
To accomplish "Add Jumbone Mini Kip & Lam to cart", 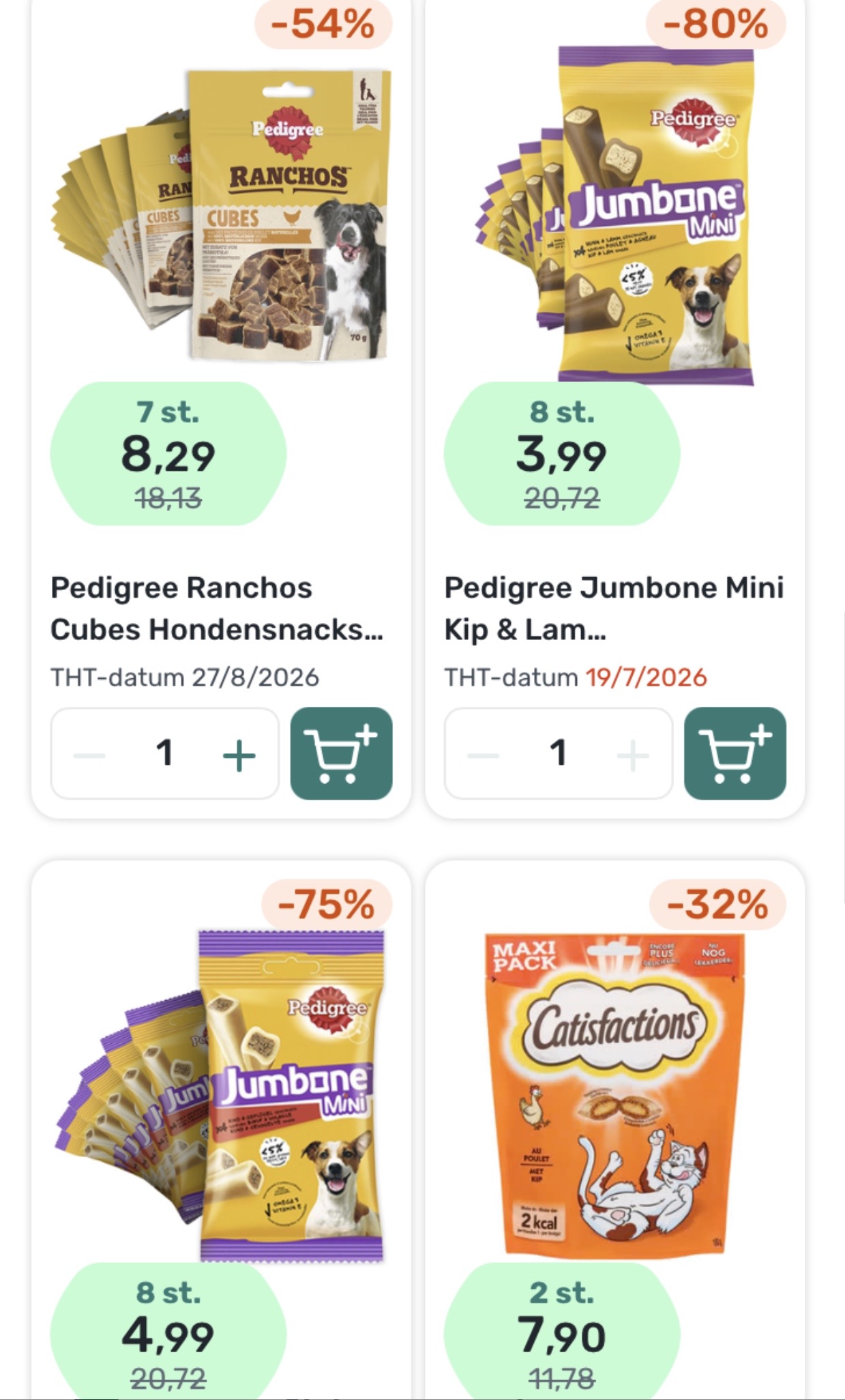I will (735, 753).
